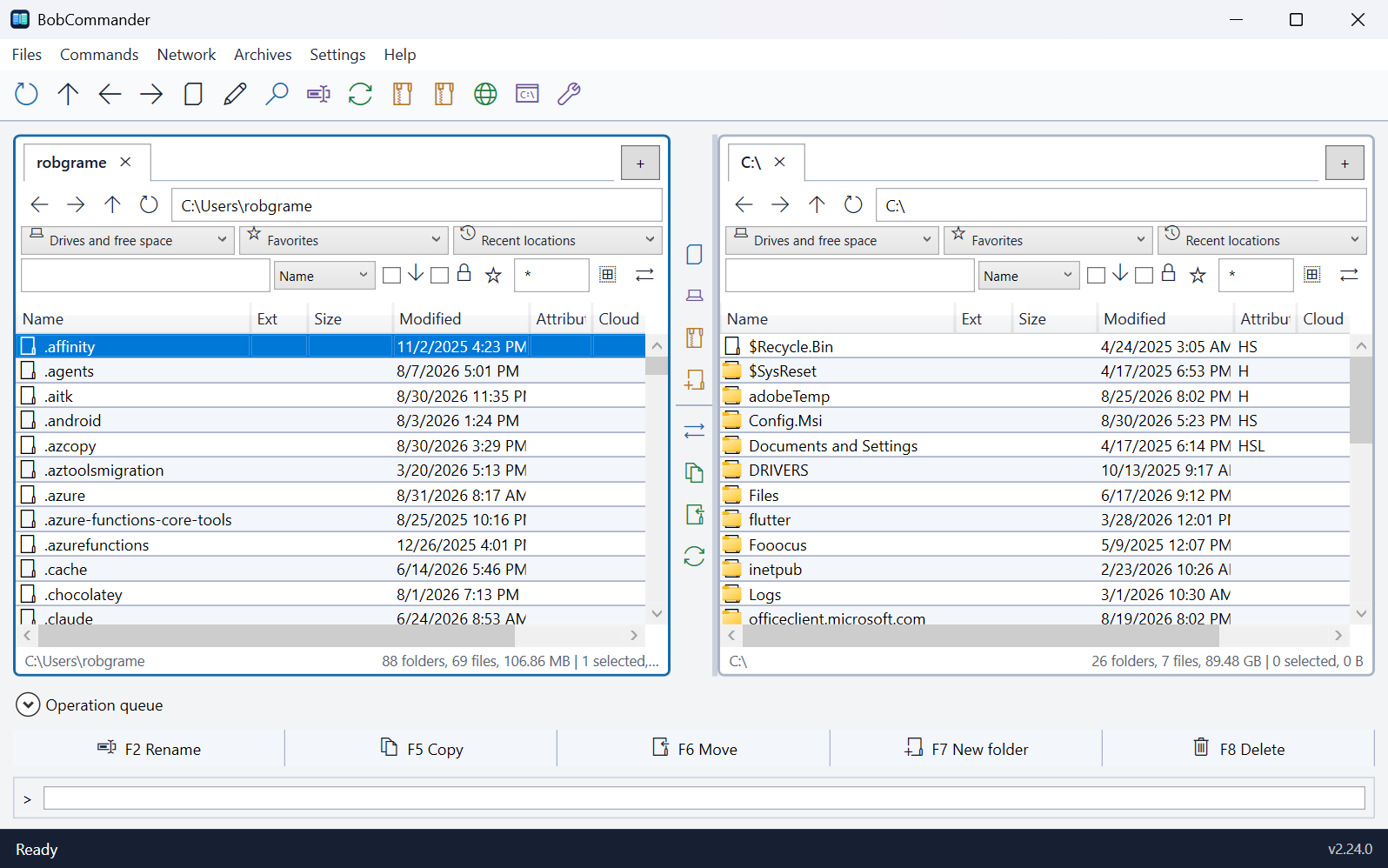1388x868 pixels.
Task: Click the main toolbar up-arrow icon
Action: tap(68, 94)
